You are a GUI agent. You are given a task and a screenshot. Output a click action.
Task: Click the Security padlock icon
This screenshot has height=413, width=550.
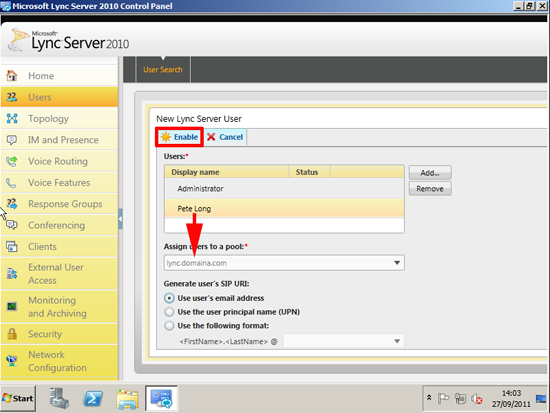pos(12,334)
